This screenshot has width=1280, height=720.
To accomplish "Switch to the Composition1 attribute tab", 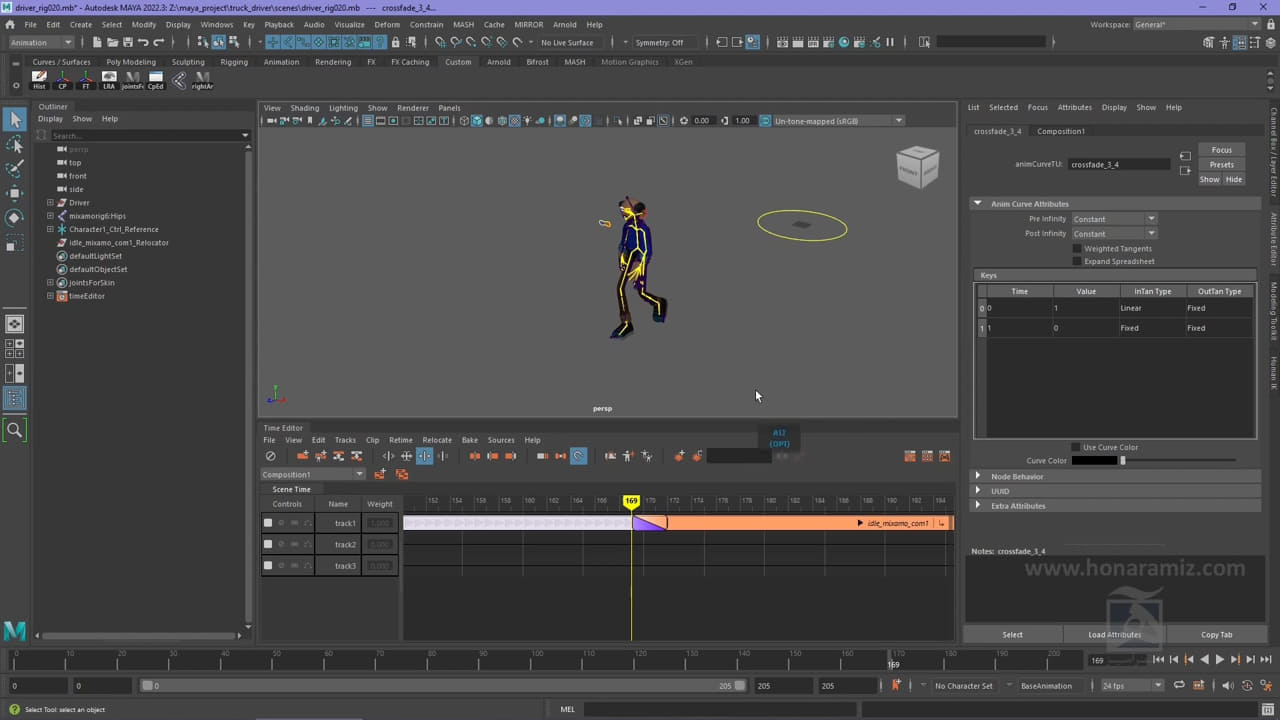I will tap(1061, 131).
